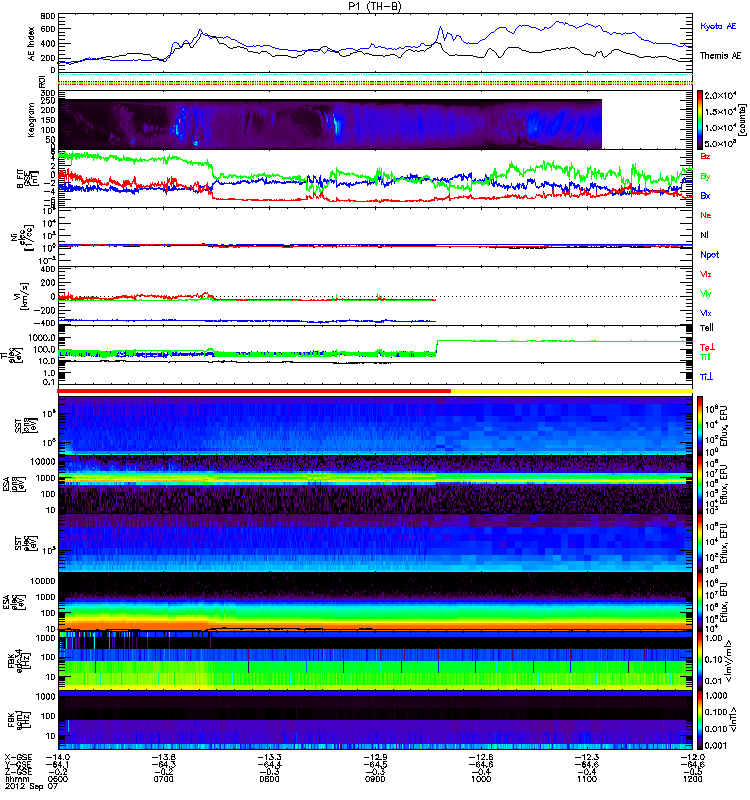This screenshot has height=800, width=750.
Task: Click the green By legend label
Action: click(x=705, y=177)
